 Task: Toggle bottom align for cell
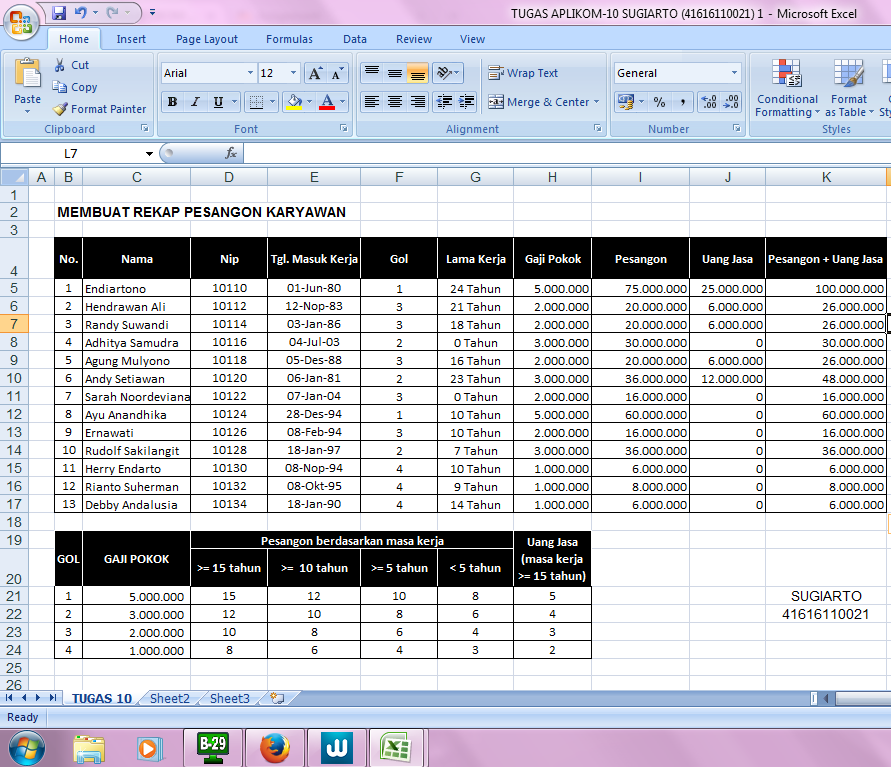418,73
